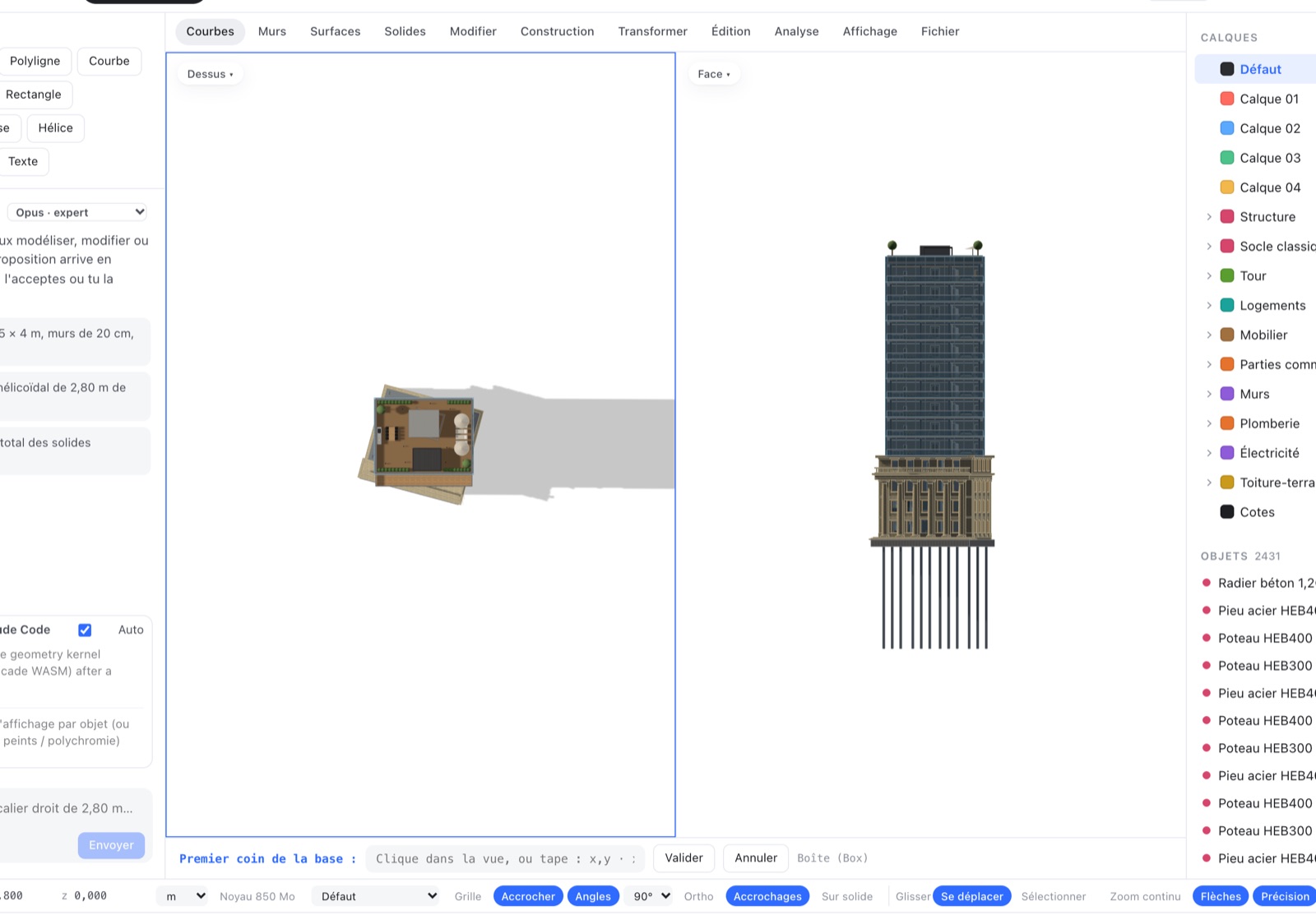Open the Analyse tab
Viewport: 1316px width, 915px height.
[797, 31]
